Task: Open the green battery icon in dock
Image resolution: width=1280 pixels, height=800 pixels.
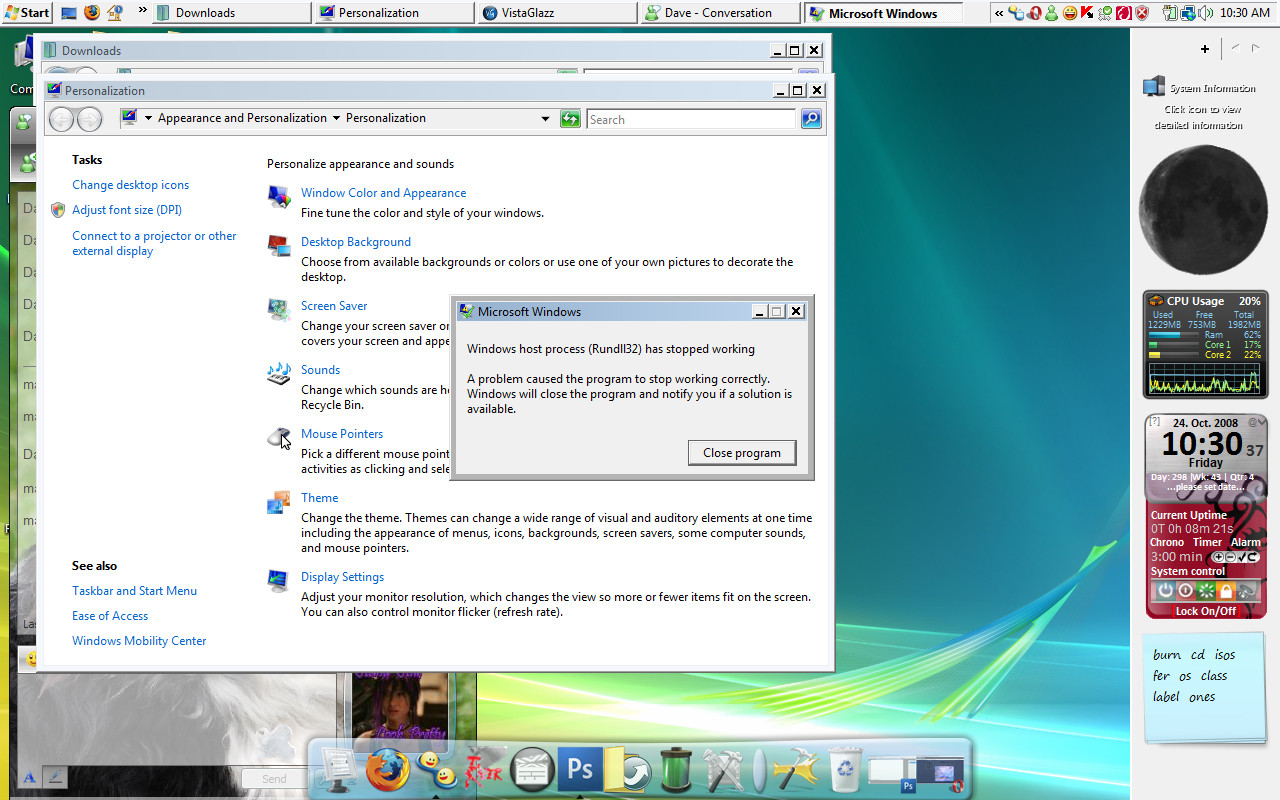Action: [x=676, y=770]
